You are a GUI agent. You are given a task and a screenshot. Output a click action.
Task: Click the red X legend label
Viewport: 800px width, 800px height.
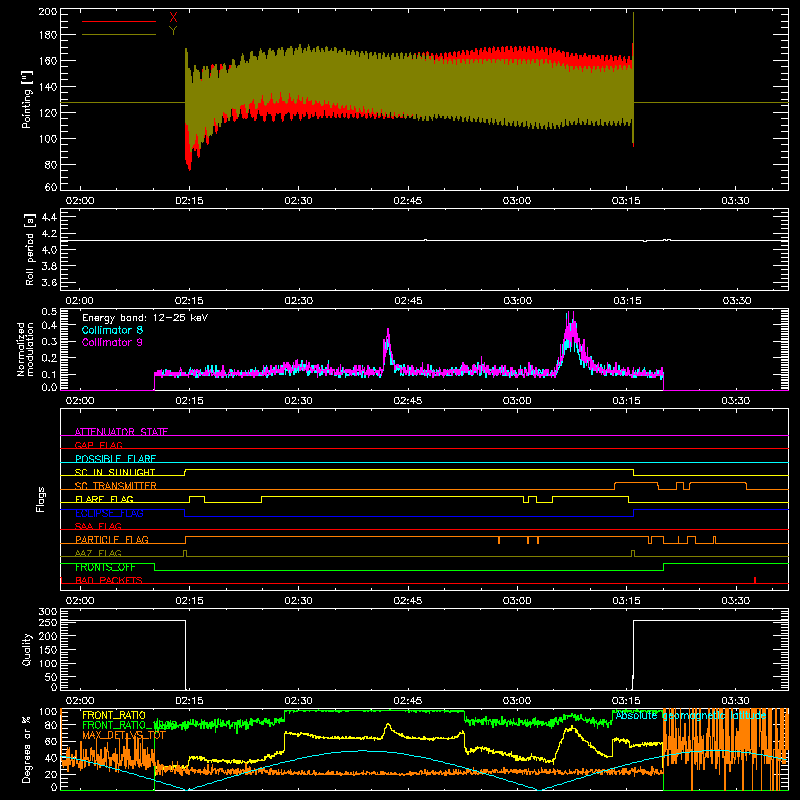(x=173, y=18)
